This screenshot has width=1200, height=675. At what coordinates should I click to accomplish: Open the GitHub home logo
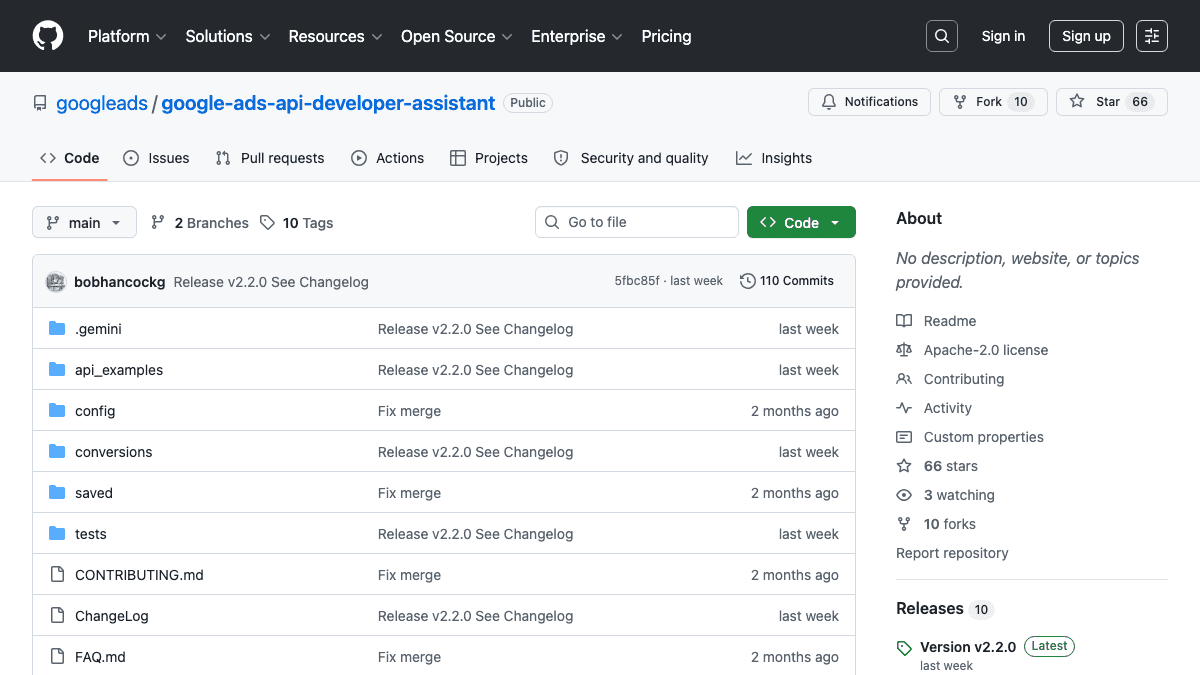pos(47,36)
